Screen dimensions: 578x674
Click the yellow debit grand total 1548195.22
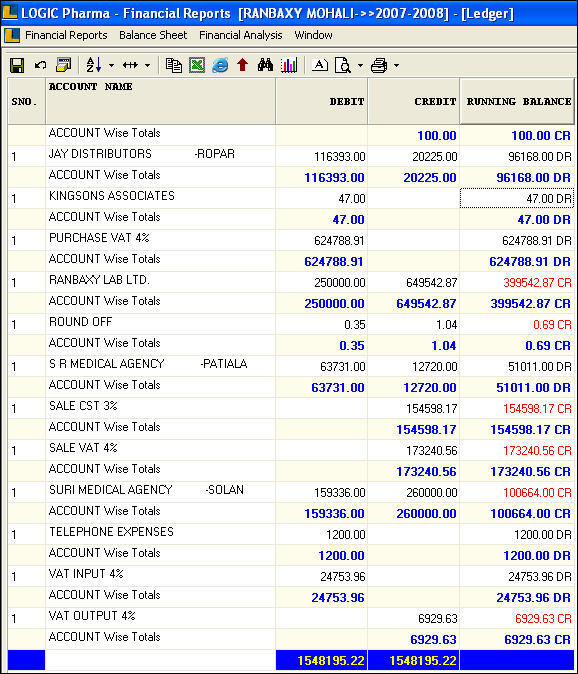(x=330, y=661)
